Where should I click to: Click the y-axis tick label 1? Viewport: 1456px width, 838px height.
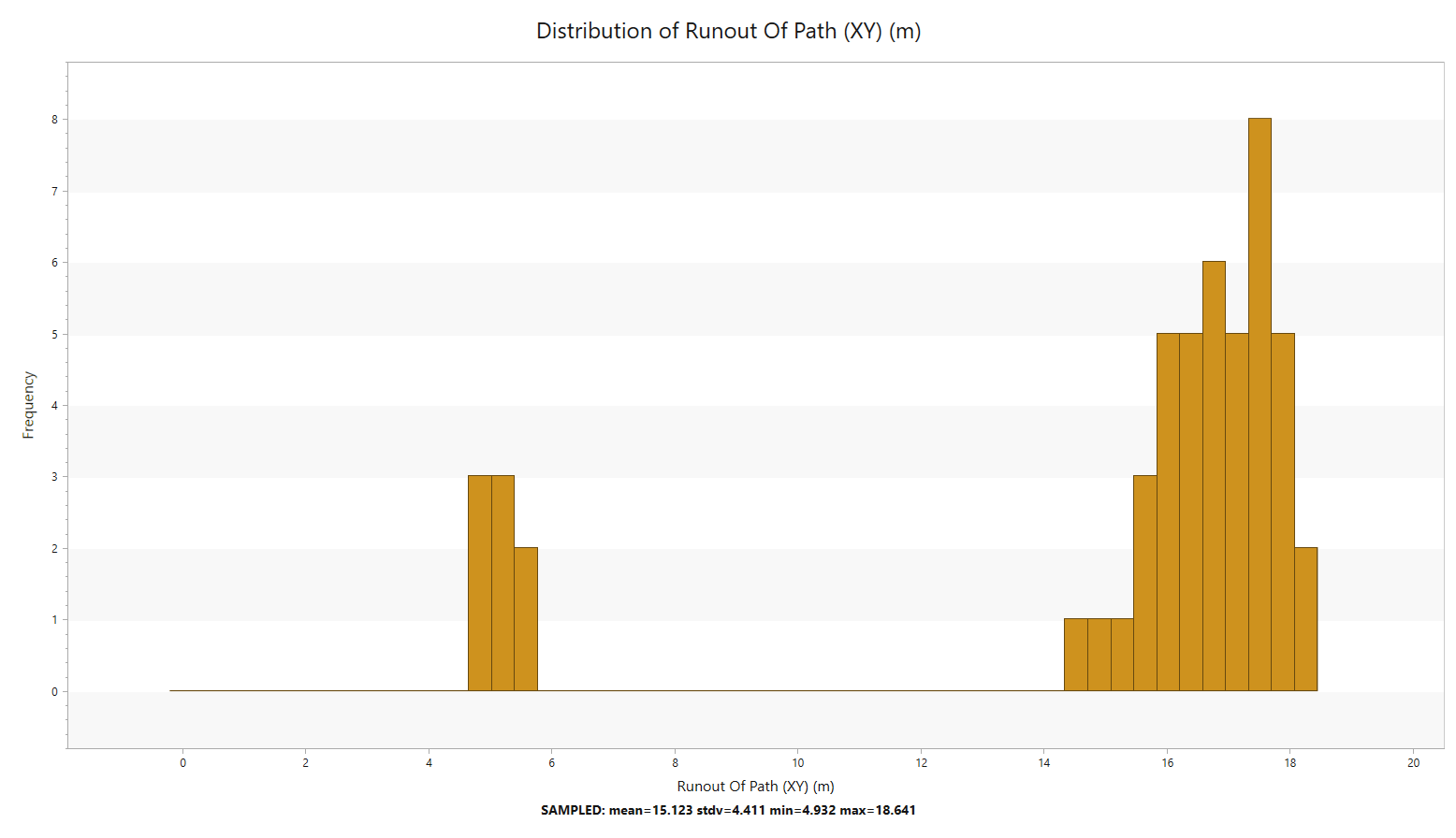(54, 620)
